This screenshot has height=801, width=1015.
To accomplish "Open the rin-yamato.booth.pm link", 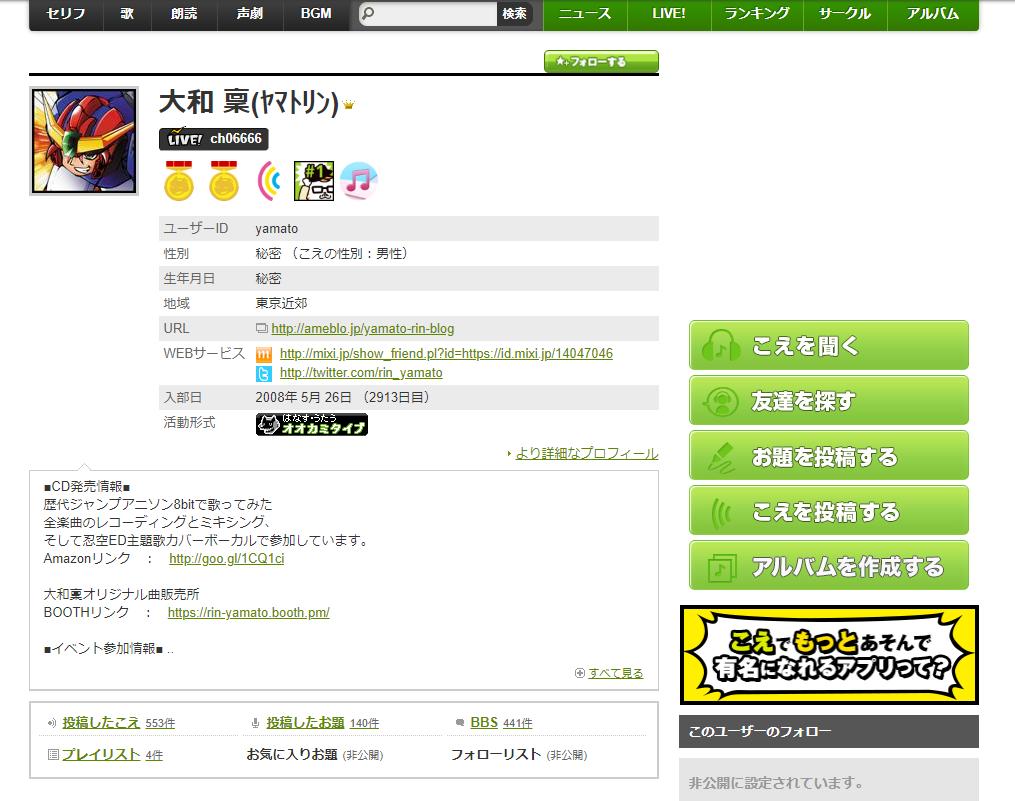I will click(249, 613).
